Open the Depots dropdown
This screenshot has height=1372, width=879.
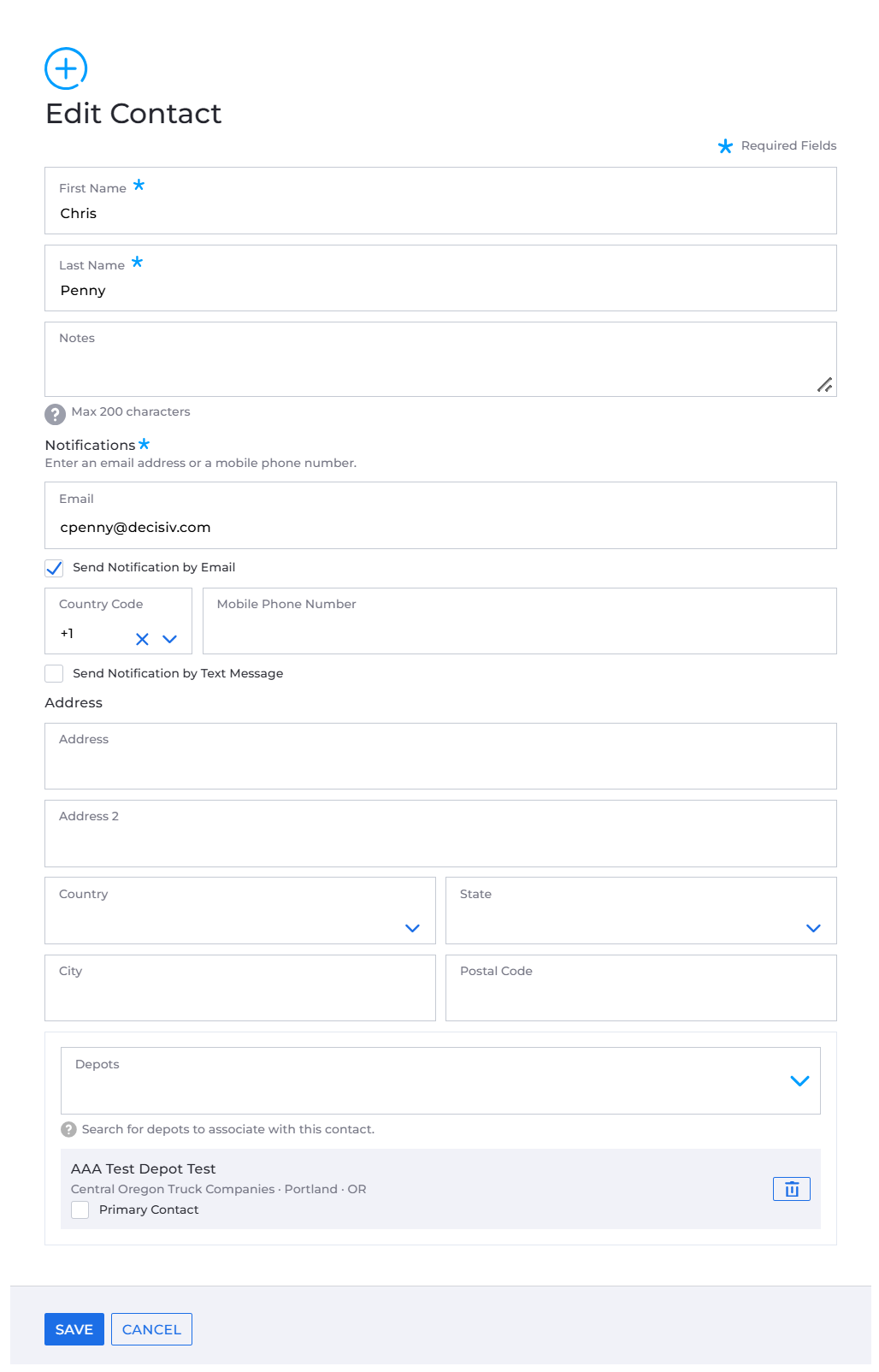pyautogui.click(x=799, y=1081)
